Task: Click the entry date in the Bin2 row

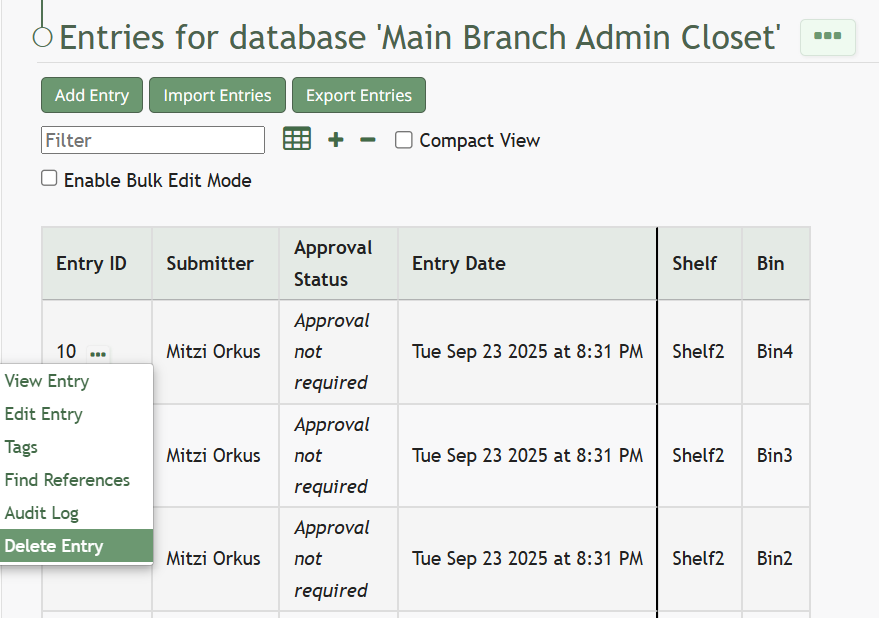Action: (528, 559)
